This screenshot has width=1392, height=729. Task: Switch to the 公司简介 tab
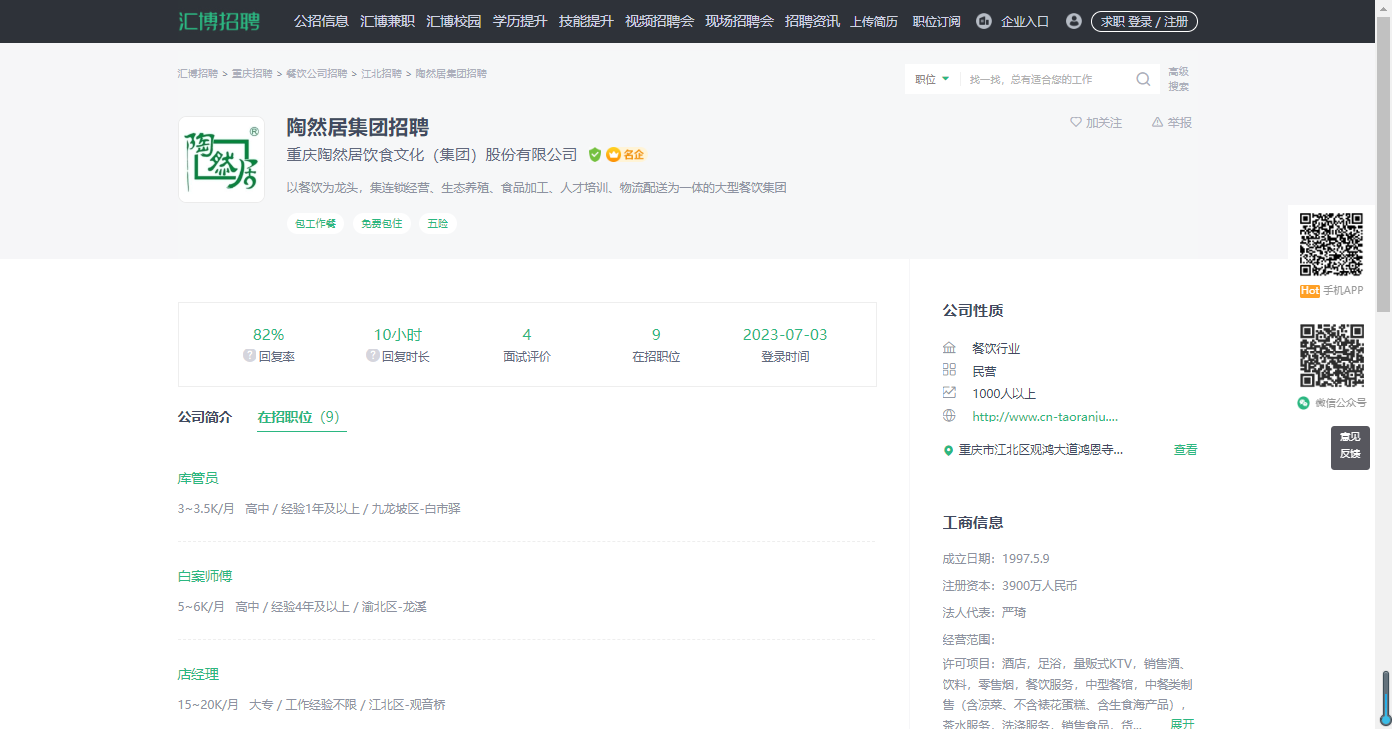click(x=205, y=417)
